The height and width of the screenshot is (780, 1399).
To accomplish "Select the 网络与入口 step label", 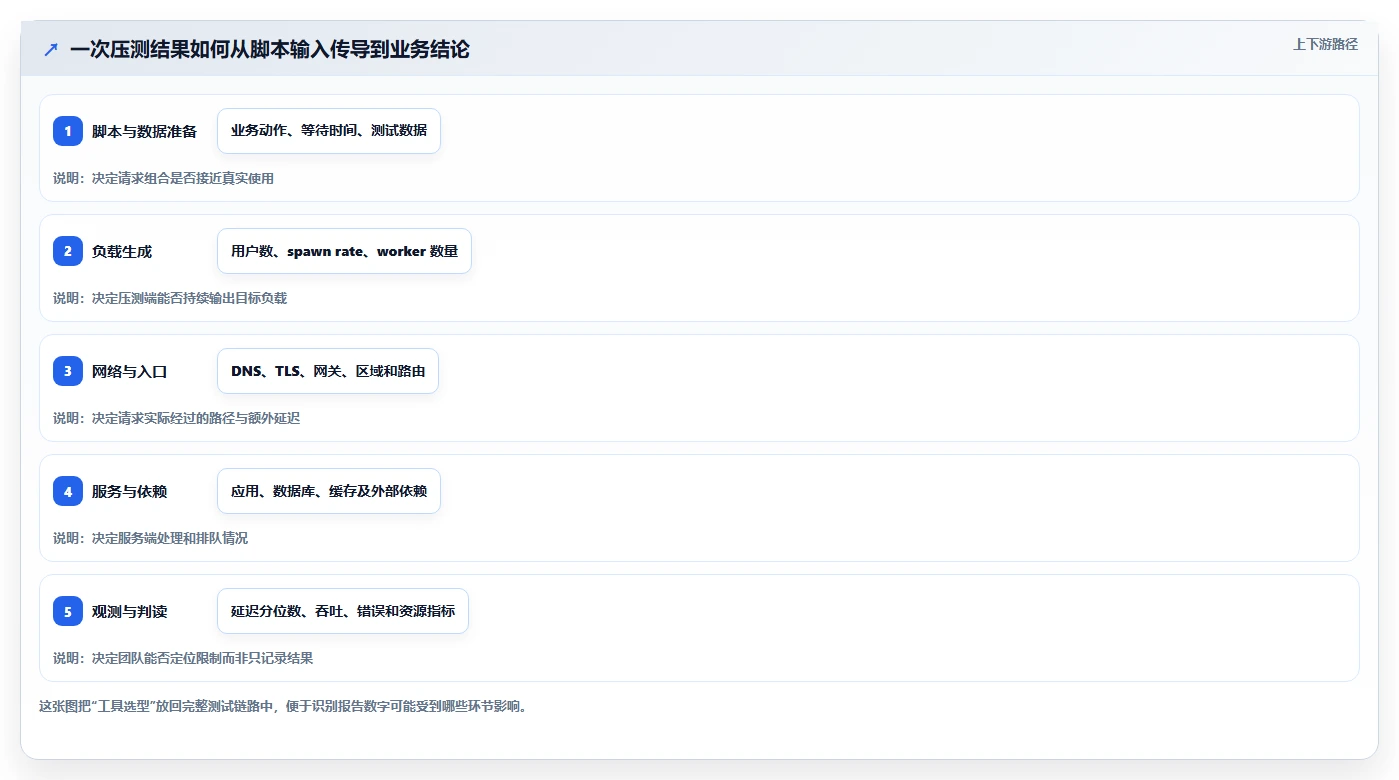I will 129,371.
